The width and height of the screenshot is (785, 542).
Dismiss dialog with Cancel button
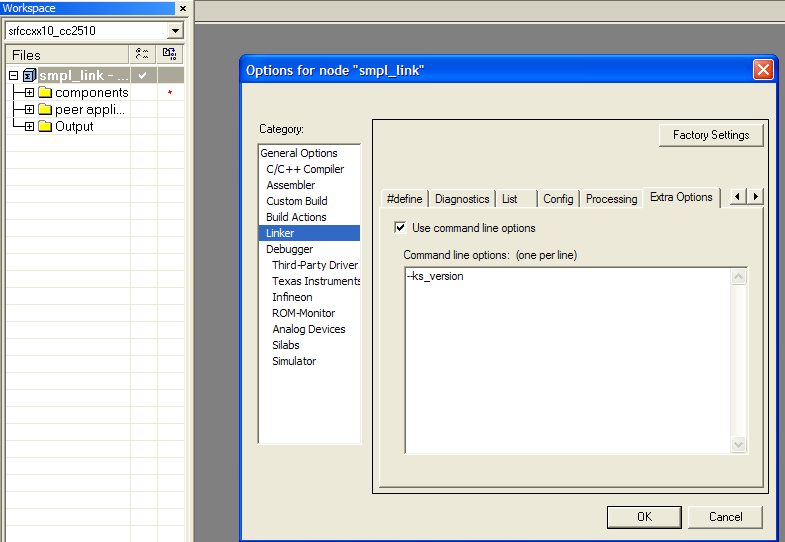(x=725, y=517)
